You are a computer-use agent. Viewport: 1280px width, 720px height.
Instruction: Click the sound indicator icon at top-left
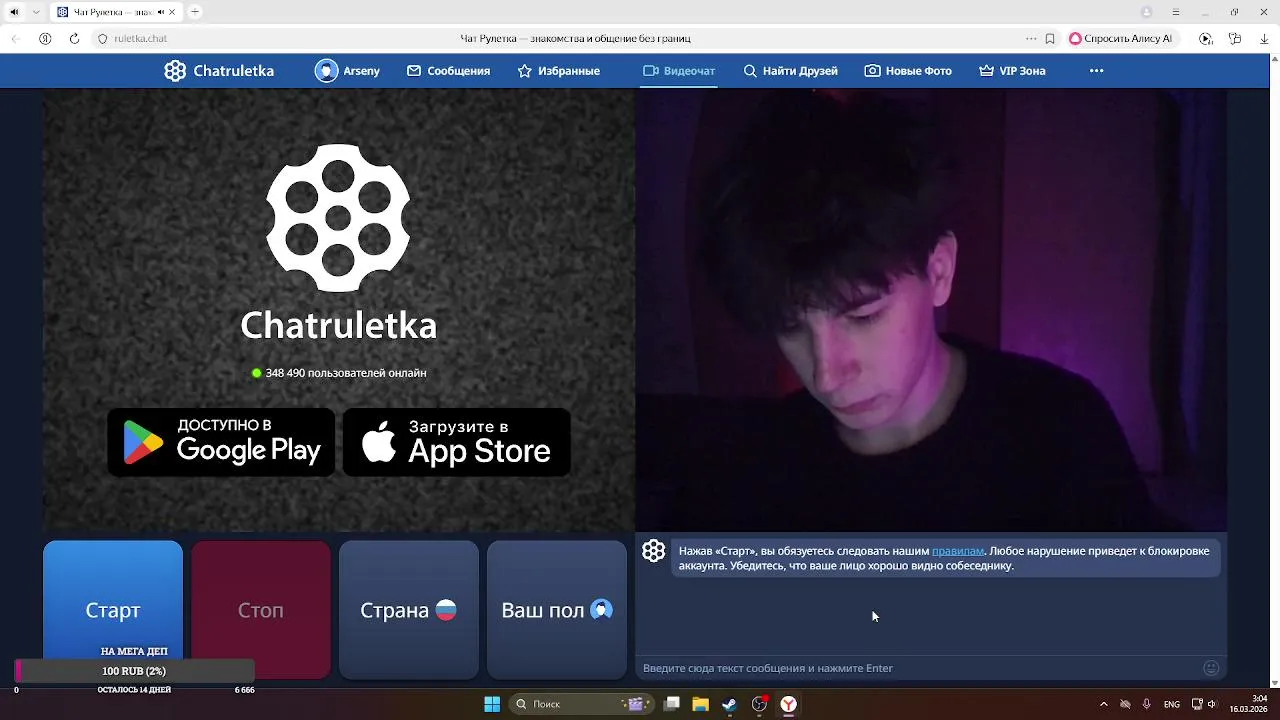tap(14, 12)
